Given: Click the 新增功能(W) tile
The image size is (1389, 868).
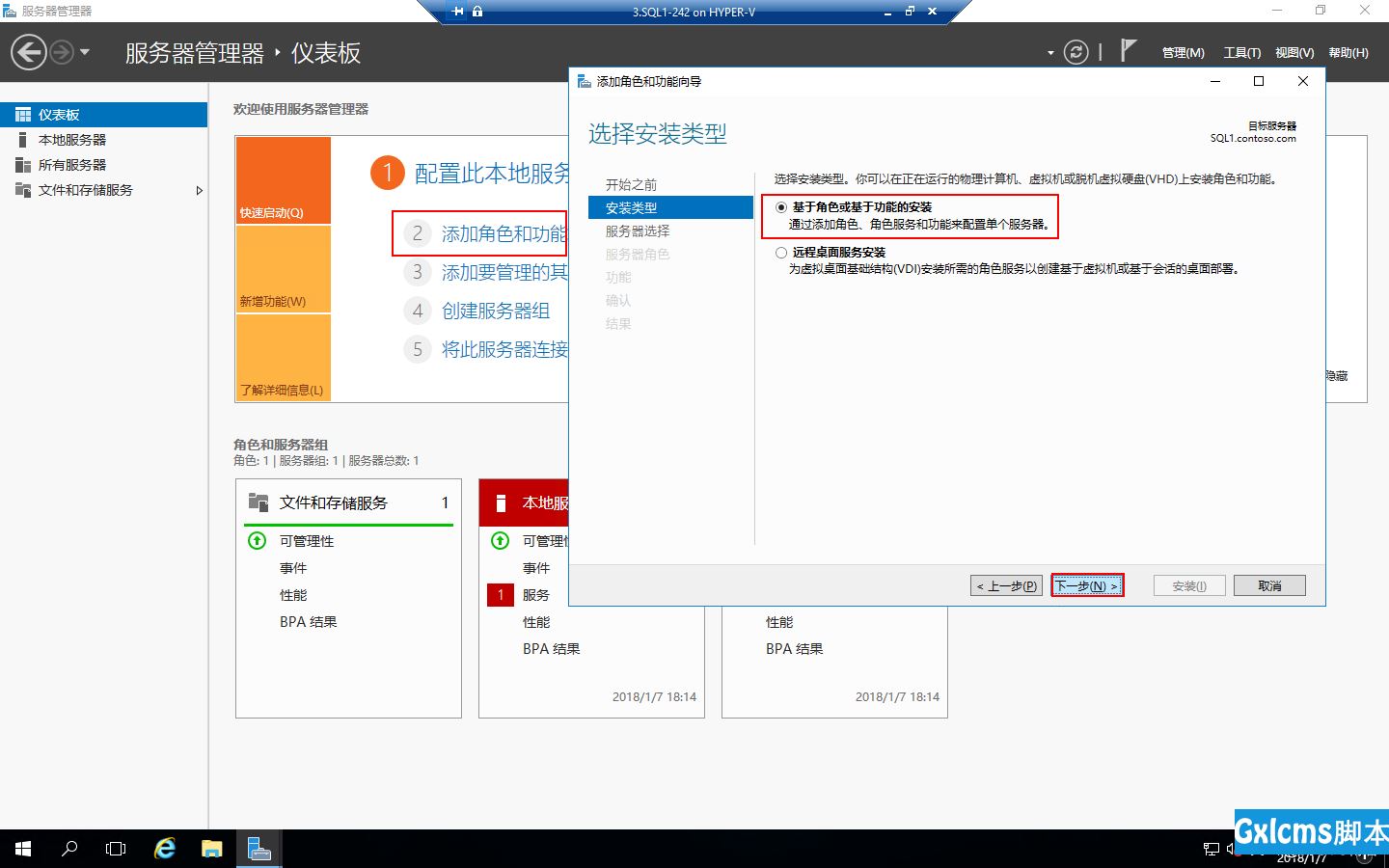Looking at the screenshot, I should click(284, 269).
